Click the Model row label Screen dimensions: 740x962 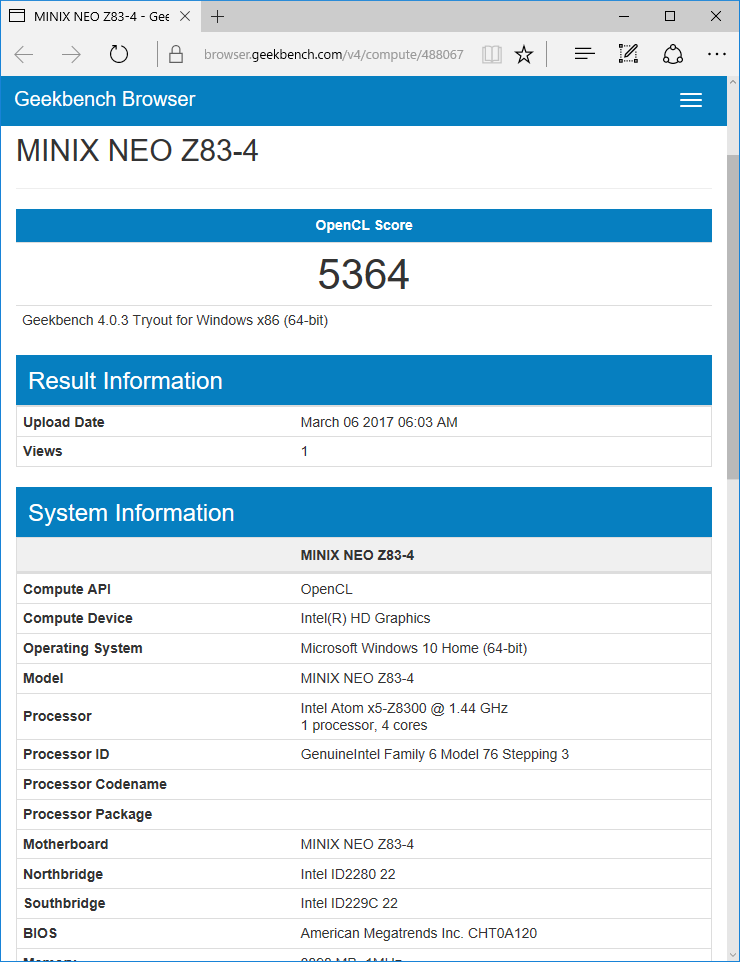[43, 678]
